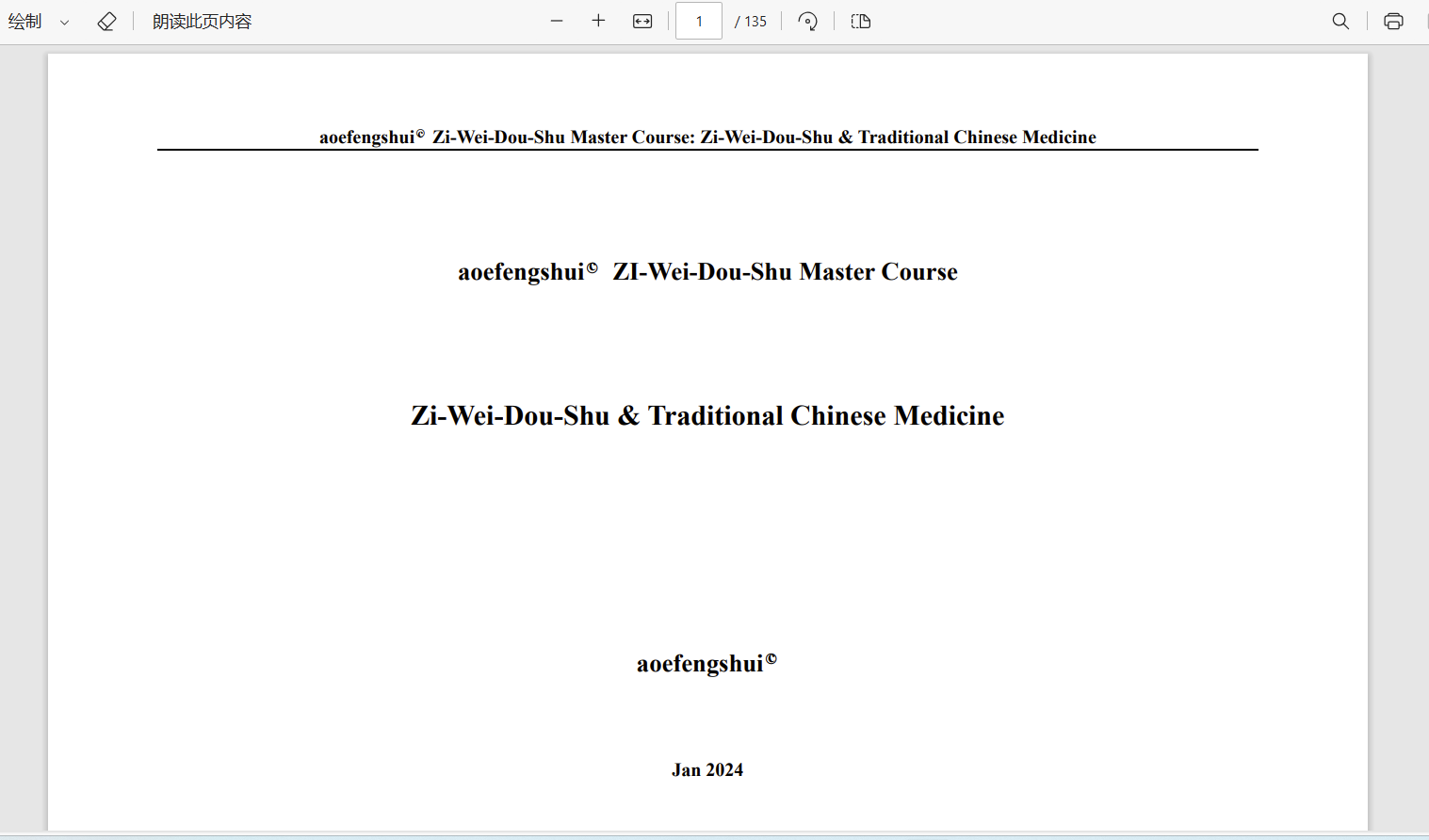Click the page number input field

(x=699, y=21)
